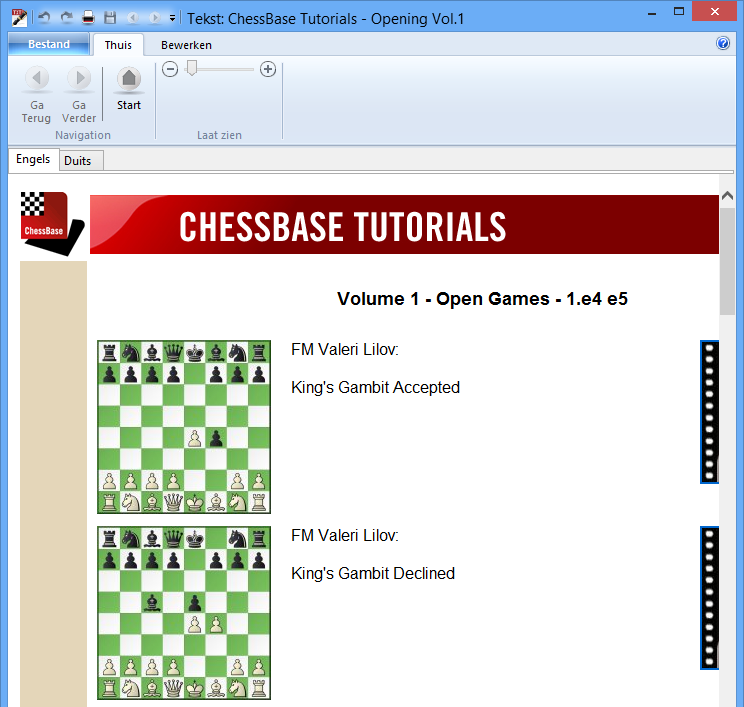
Task: Open the help question mark icon
Action: coord(723,43)
